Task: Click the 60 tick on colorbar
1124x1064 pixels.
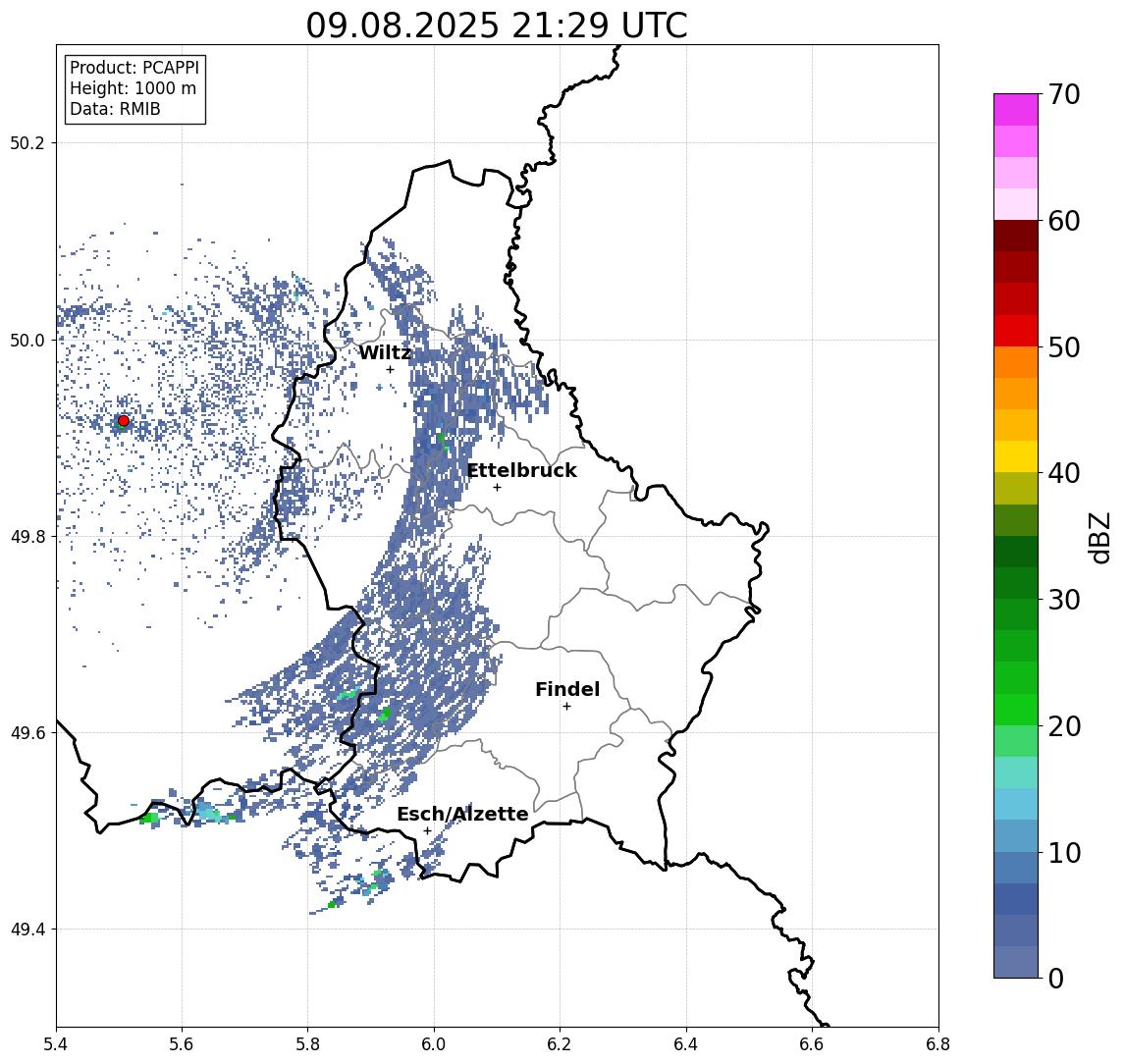Action: coord(1063,221)
